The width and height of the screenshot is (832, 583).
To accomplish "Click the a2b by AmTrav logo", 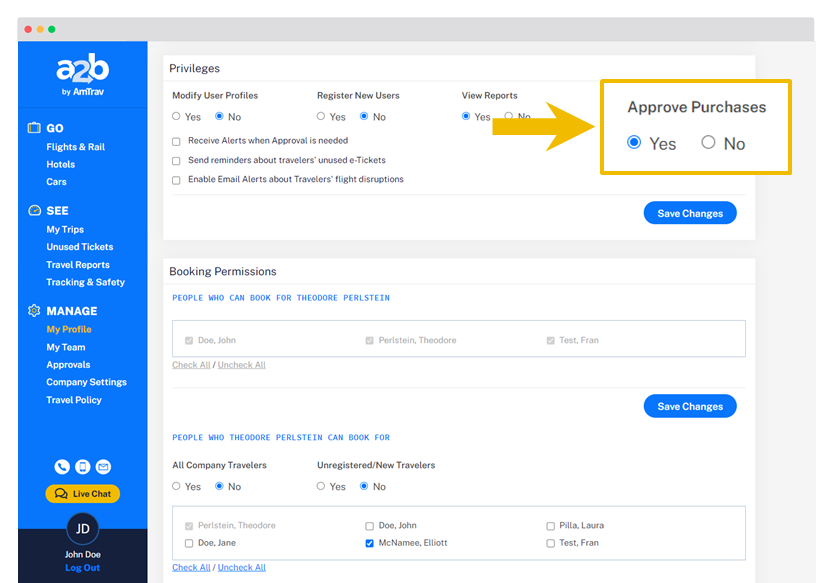I will [82, 76].
